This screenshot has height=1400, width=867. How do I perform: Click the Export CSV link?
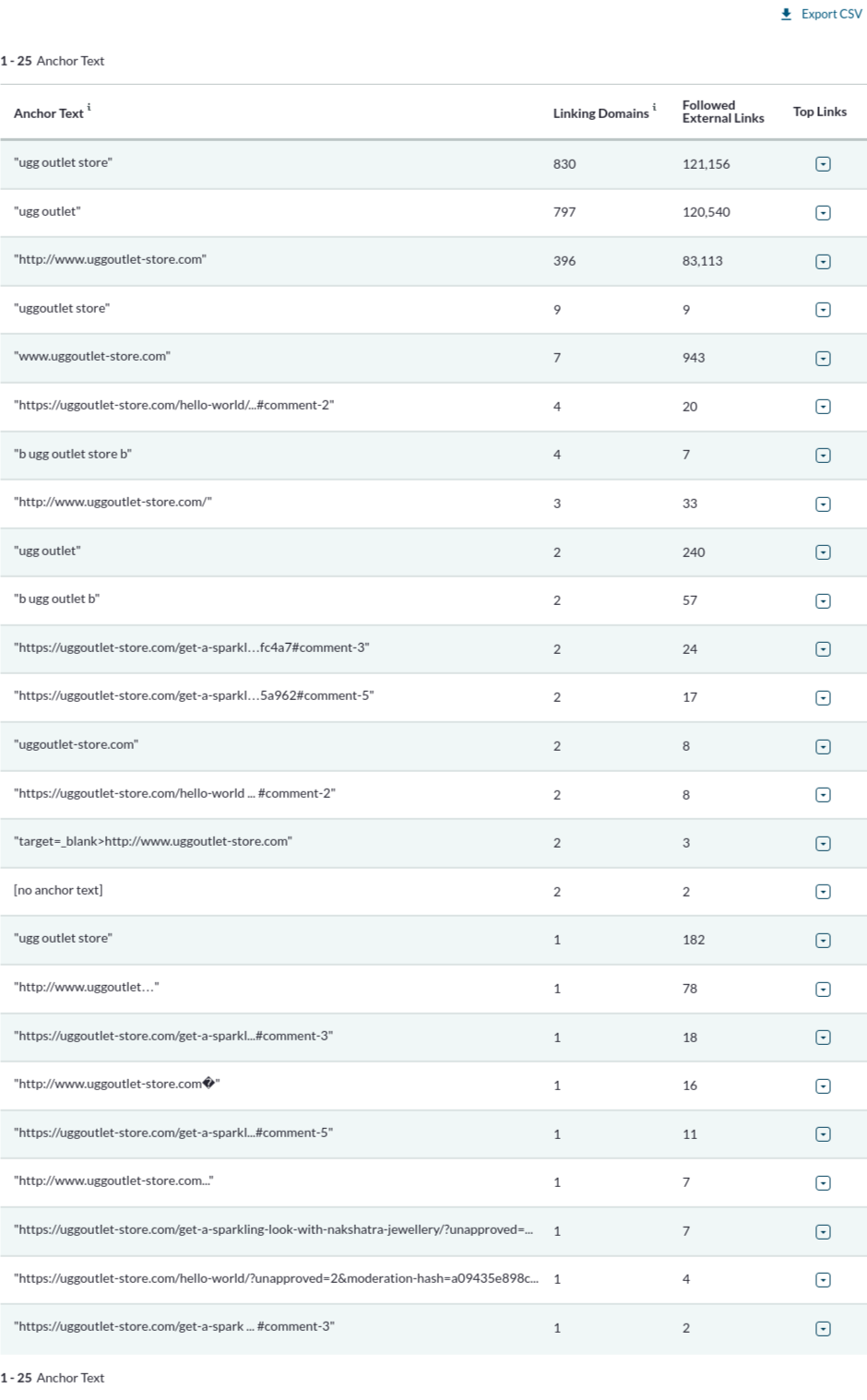tap(831, 14)
